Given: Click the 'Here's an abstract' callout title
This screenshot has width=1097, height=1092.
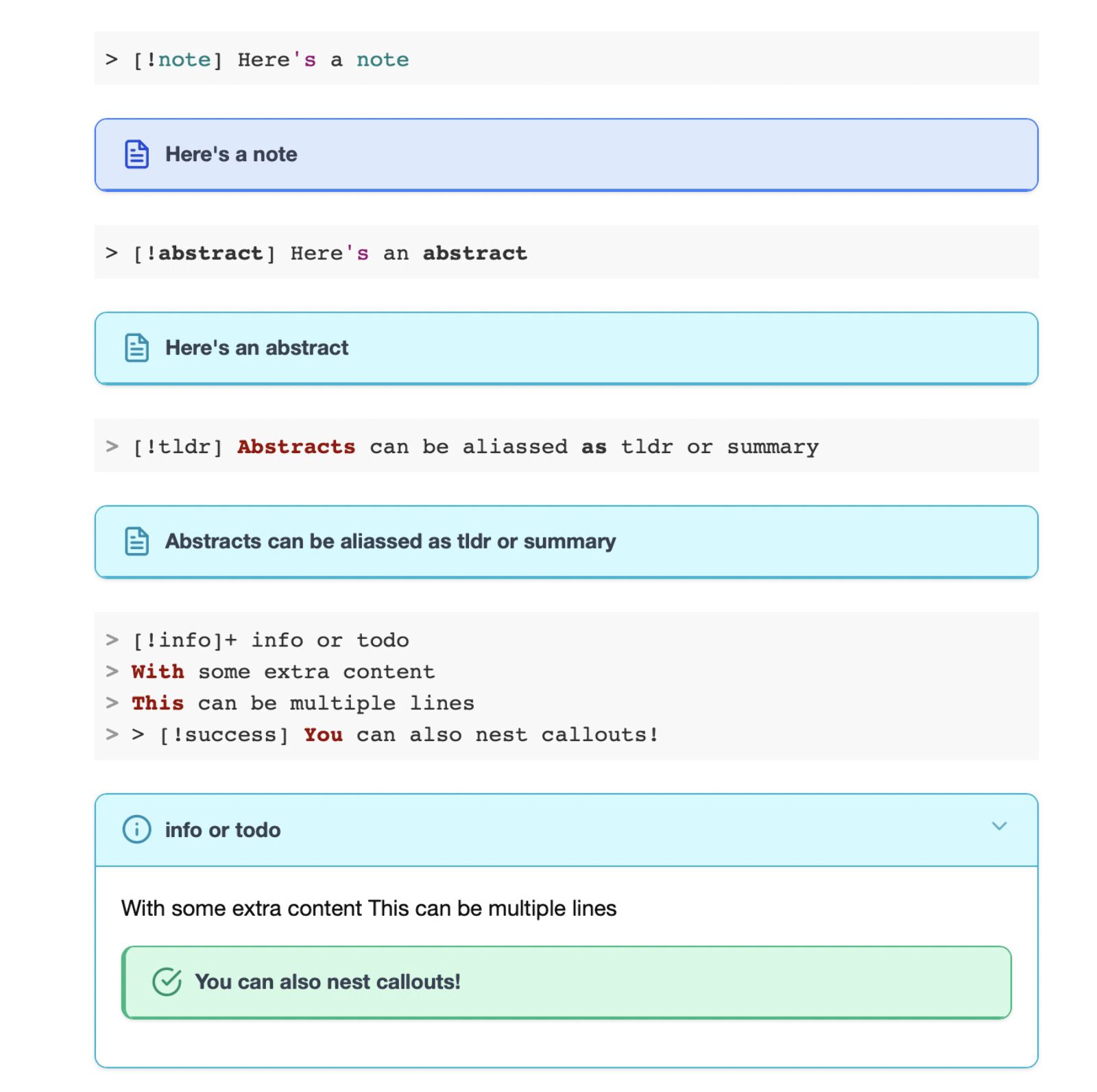Looking at the screenshot, I should coord(256,348).
